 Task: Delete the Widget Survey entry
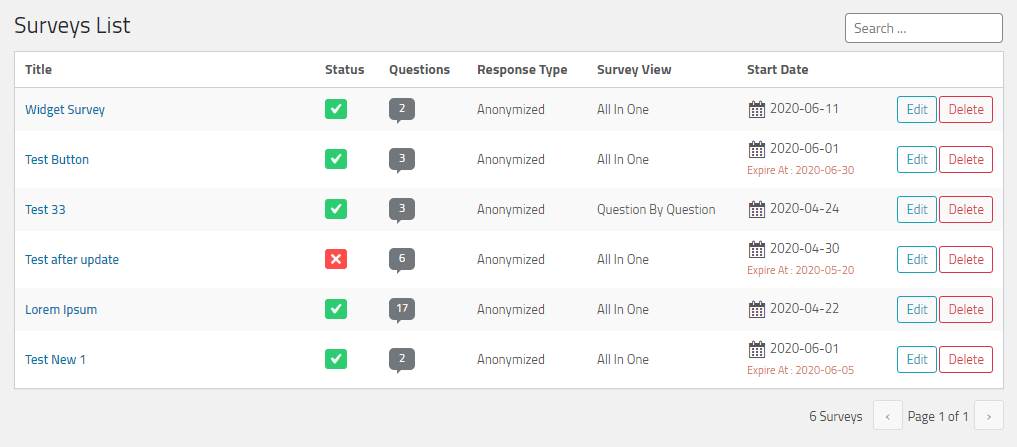[965, 109]
